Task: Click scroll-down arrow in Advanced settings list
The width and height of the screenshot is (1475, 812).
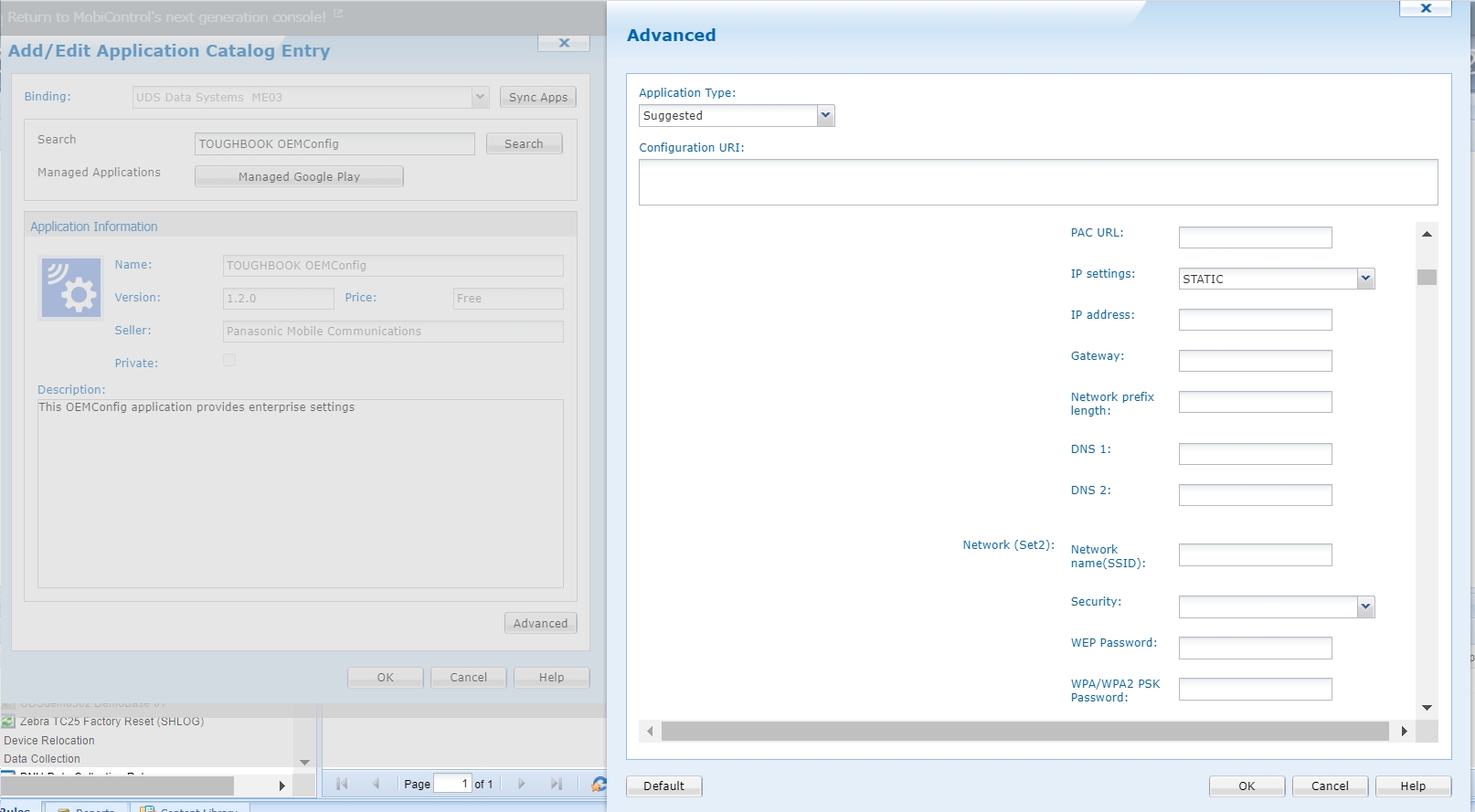Action: tap(1427, 708)
